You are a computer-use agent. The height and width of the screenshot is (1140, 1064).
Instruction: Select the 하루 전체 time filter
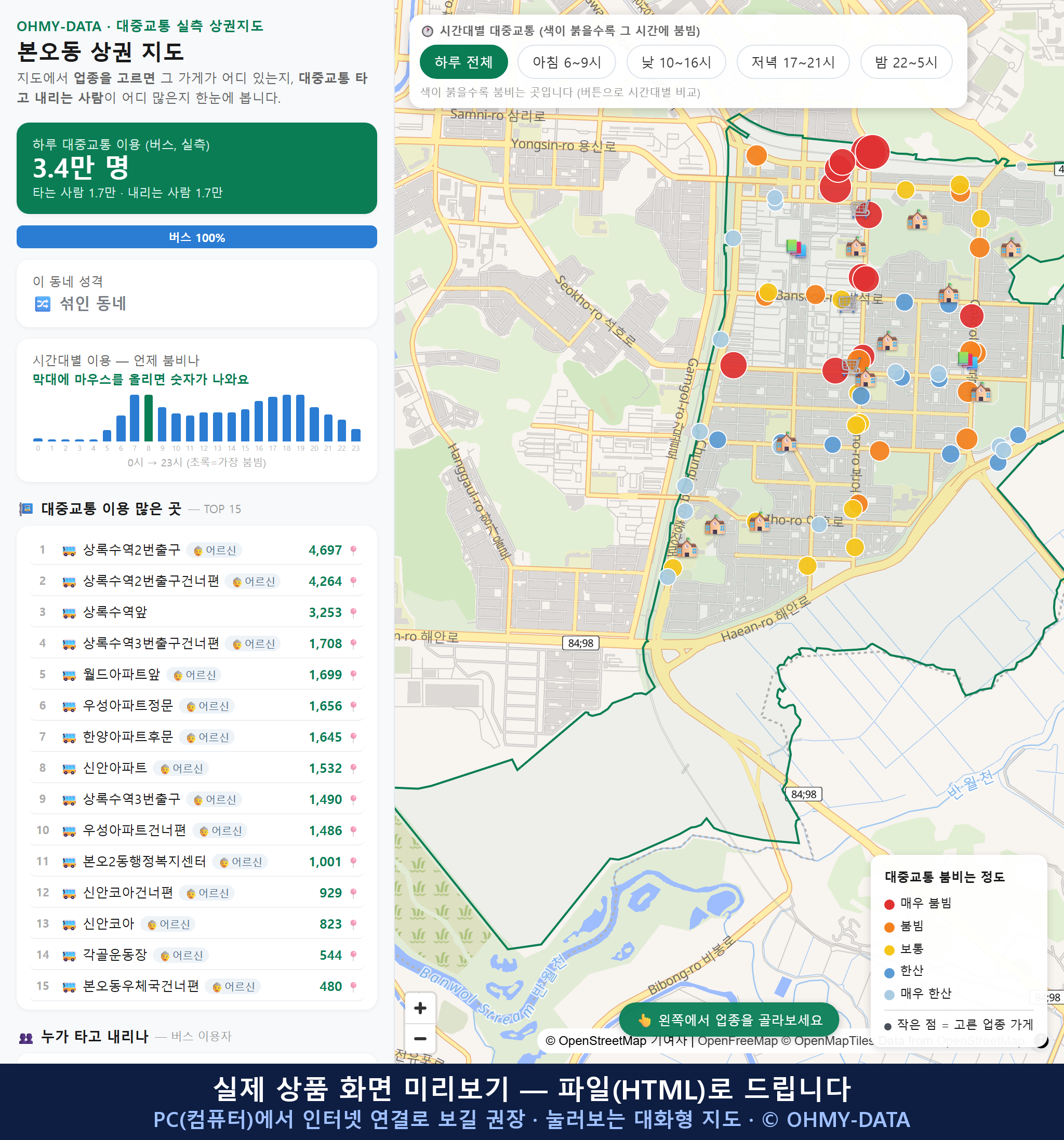tap(463, 62)
